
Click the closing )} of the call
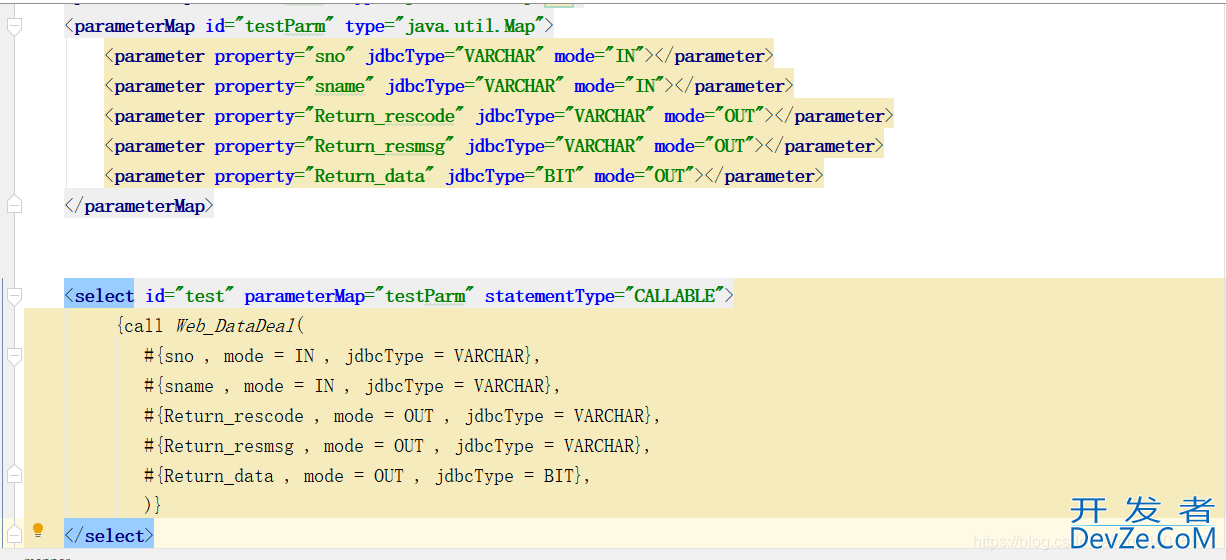(153, 506)
